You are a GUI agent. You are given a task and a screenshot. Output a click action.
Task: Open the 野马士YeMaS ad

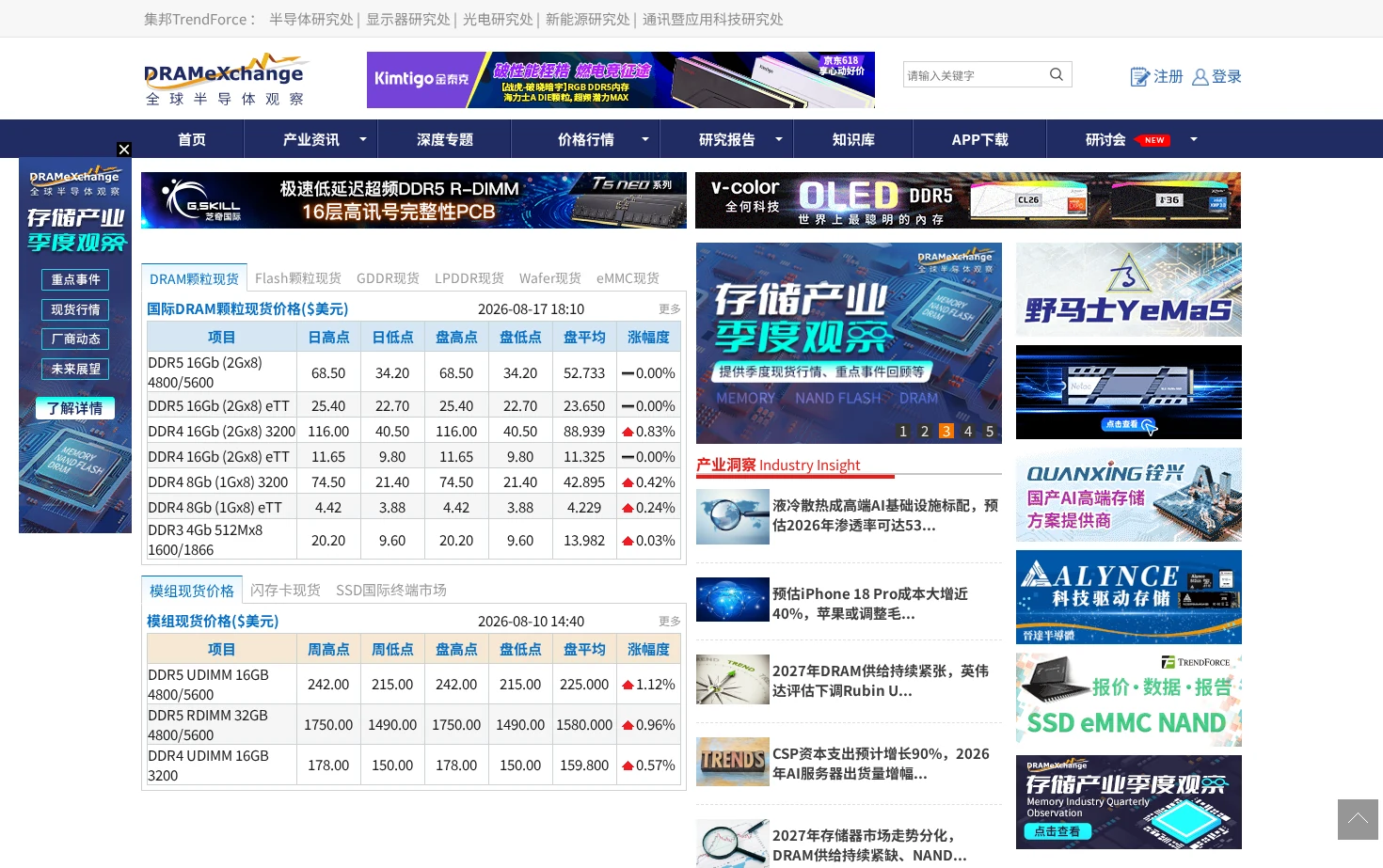click(x=1129, y=290)
